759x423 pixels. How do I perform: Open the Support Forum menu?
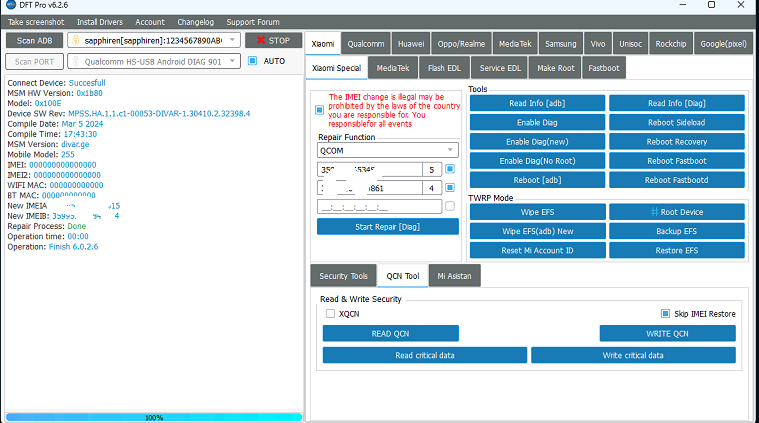click(x=253, y=22)
